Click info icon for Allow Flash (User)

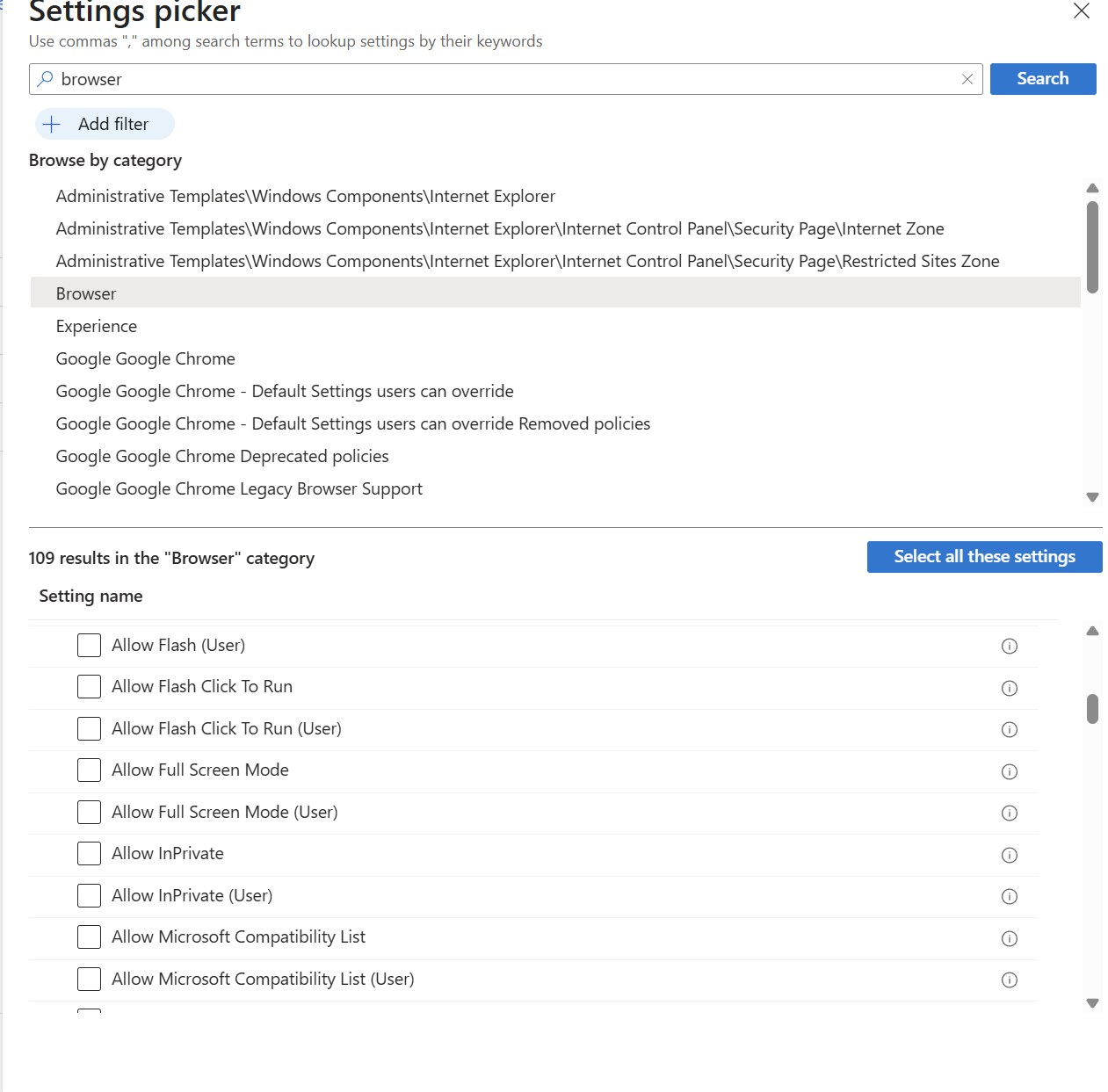(x=1009, y=646)
